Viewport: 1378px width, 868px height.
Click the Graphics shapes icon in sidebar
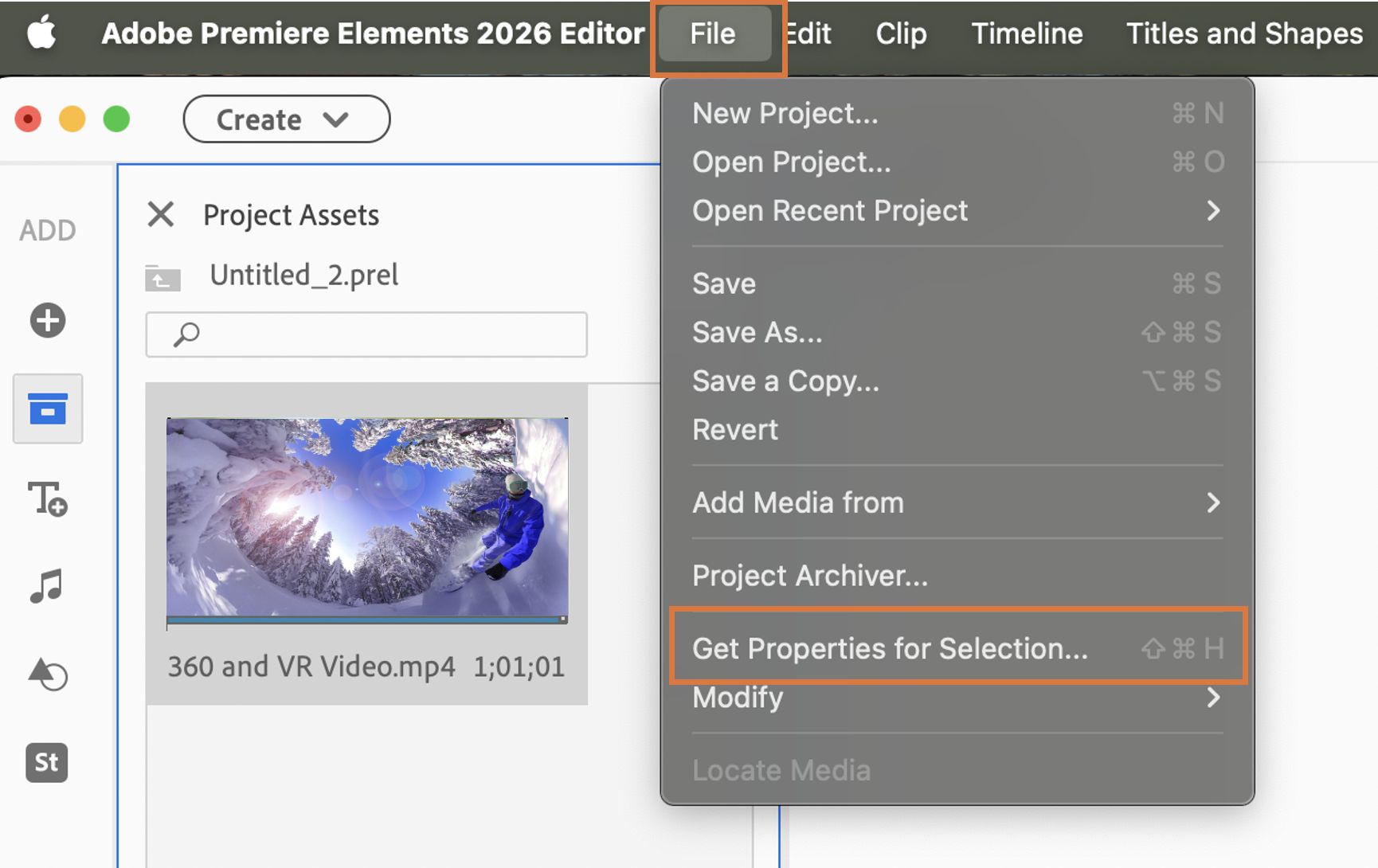click(x=48, y=674)
